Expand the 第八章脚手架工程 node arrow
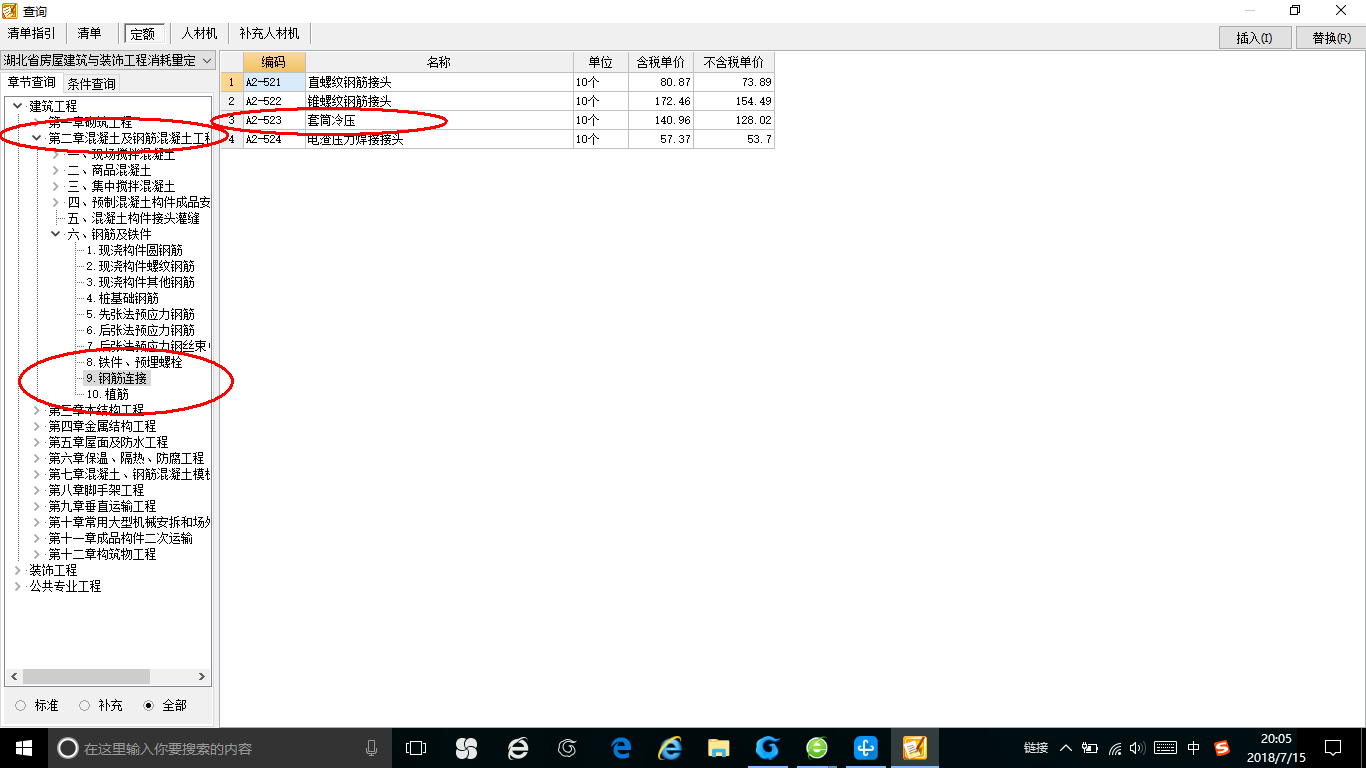This screenshot has height=768, width=1366. 37,490
